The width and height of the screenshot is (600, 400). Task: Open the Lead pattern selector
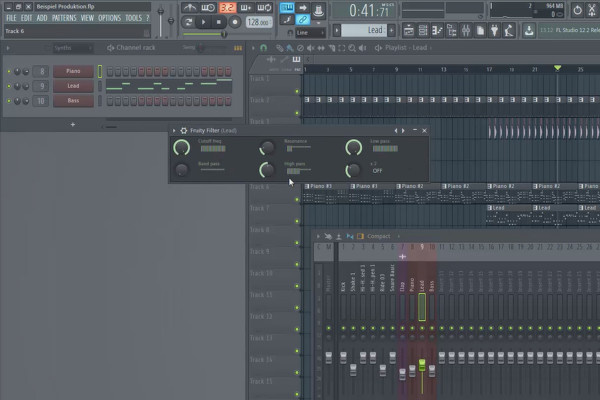(x=364, y=30)
